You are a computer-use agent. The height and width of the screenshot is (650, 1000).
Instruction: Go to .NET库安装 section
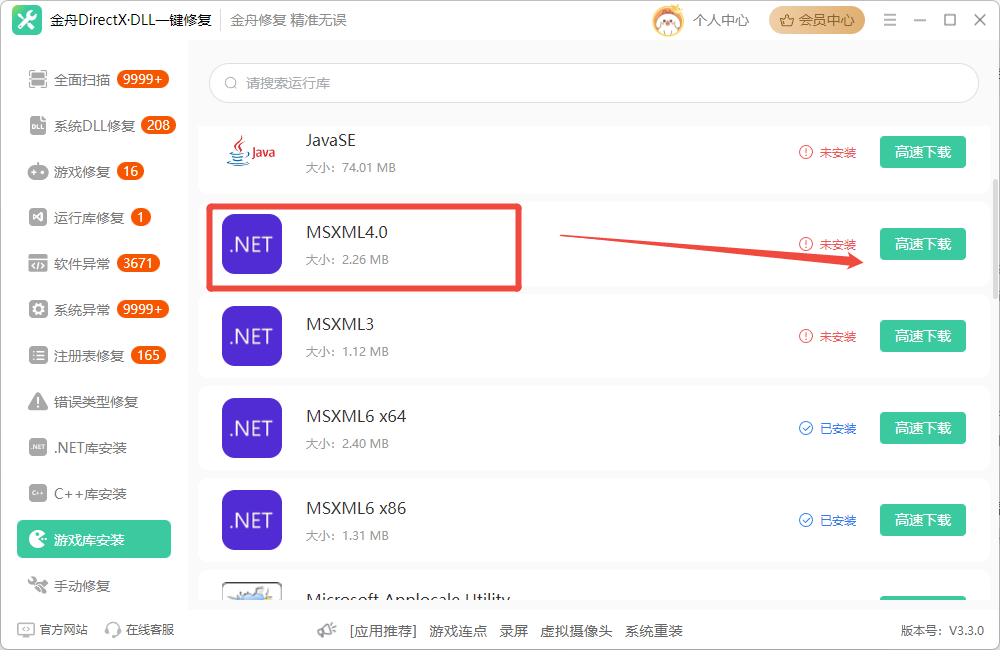(x=94, y=447)
